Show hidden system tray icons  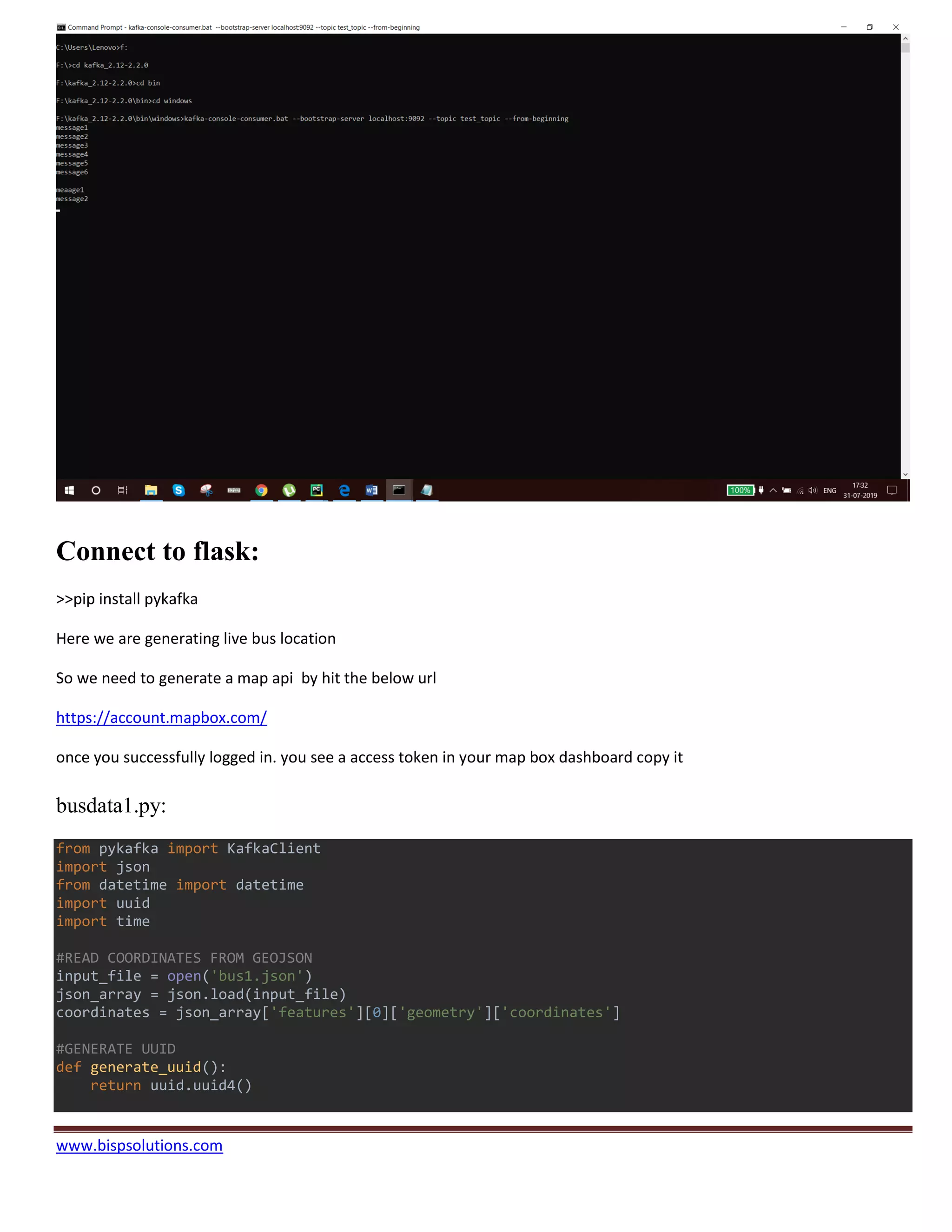[773, 490]
